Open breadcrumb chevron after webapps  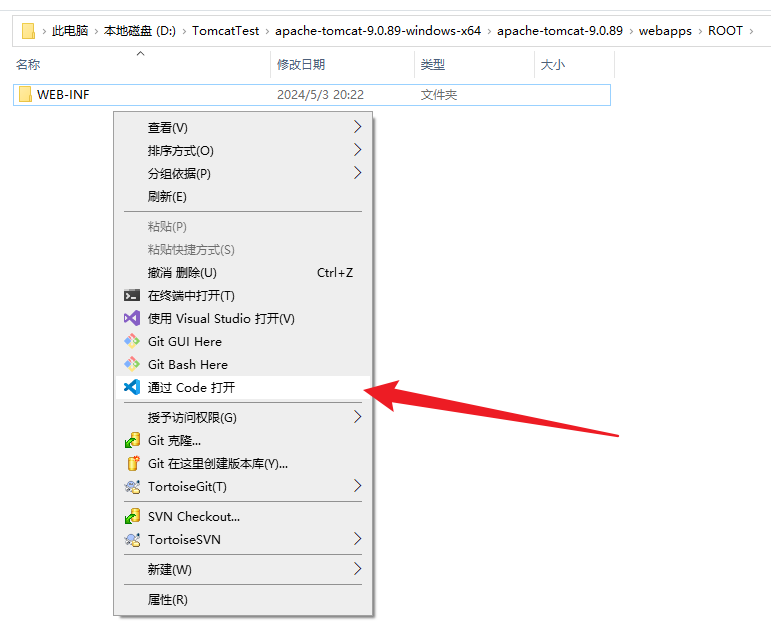coord(700,31)
